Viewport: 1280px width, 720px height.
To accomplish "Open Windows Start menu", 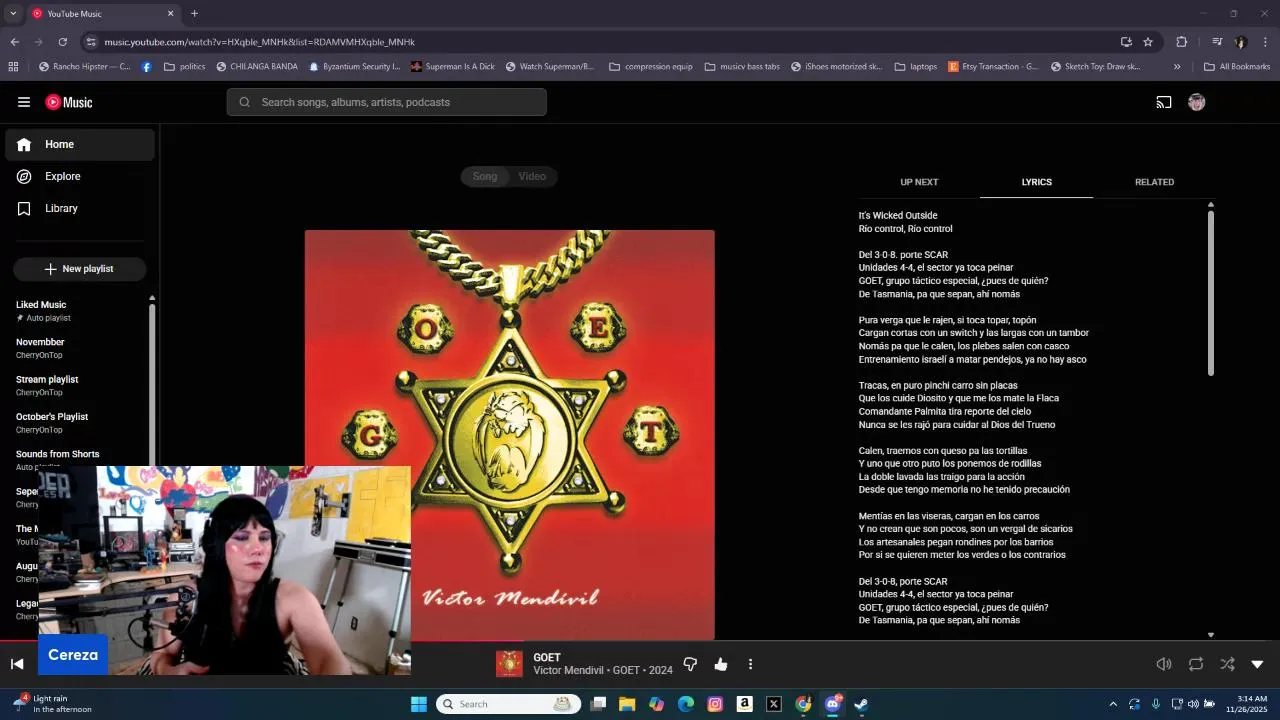I will pos(418,704).
